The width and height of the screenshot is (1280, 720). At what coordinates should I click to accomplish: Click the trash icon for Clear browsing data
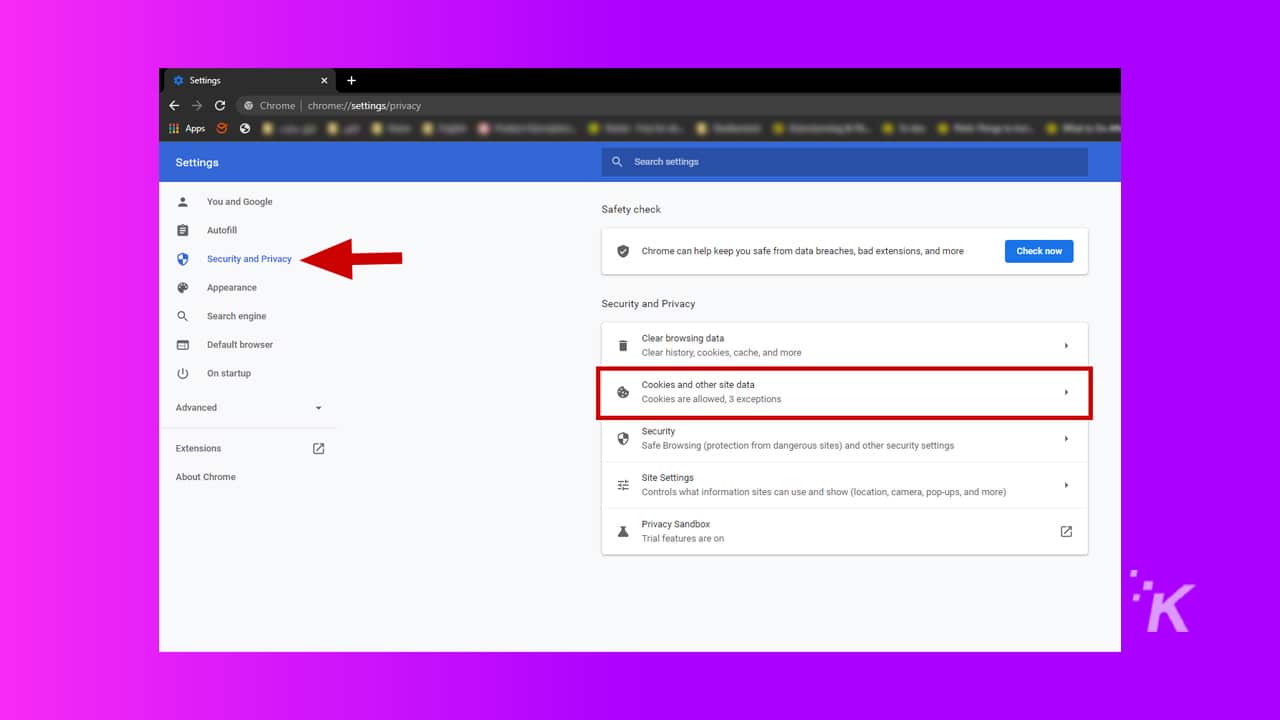click(x=623, y=344)
